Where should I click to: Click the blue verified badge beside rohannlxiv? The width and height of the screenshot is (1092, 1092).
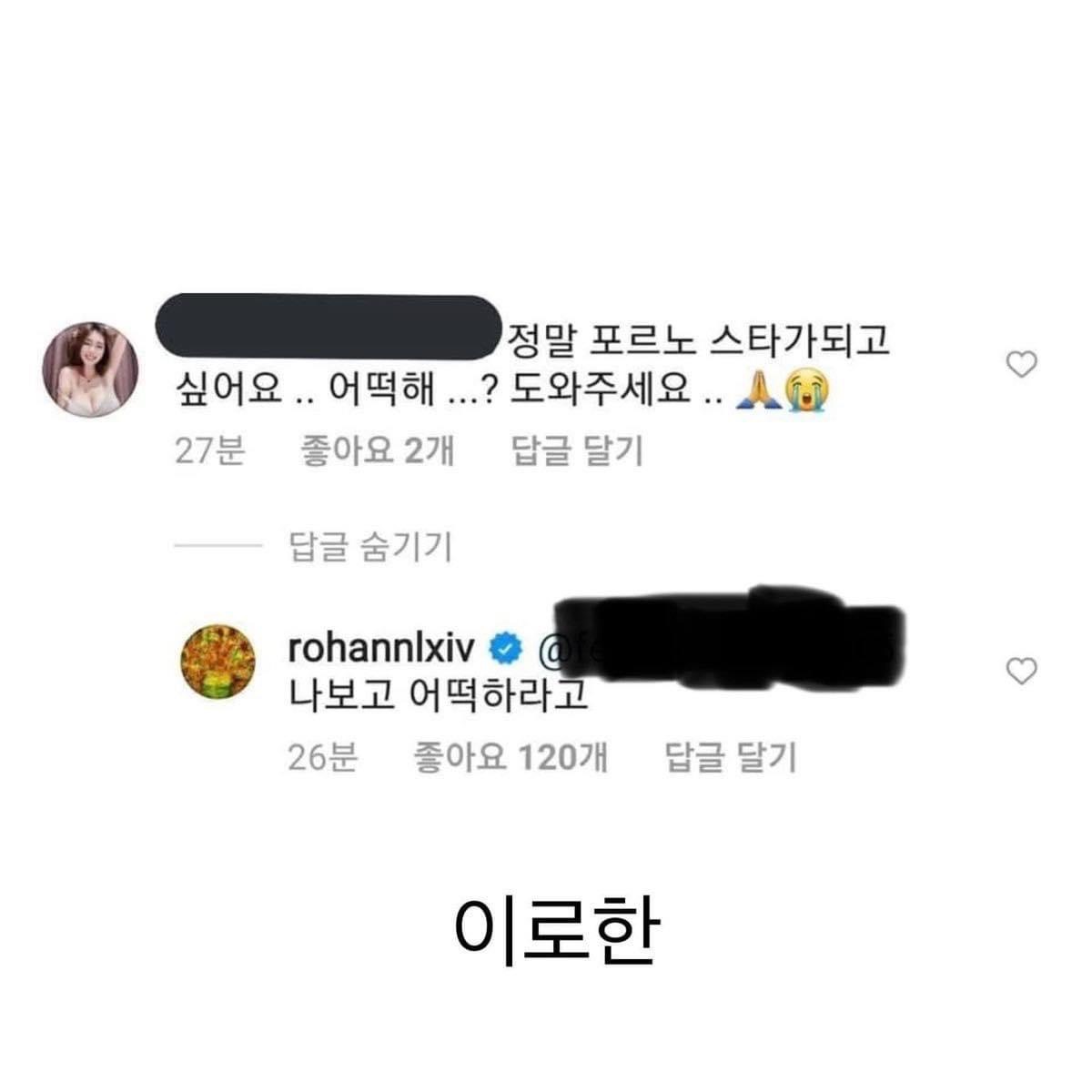coord(506,649)
